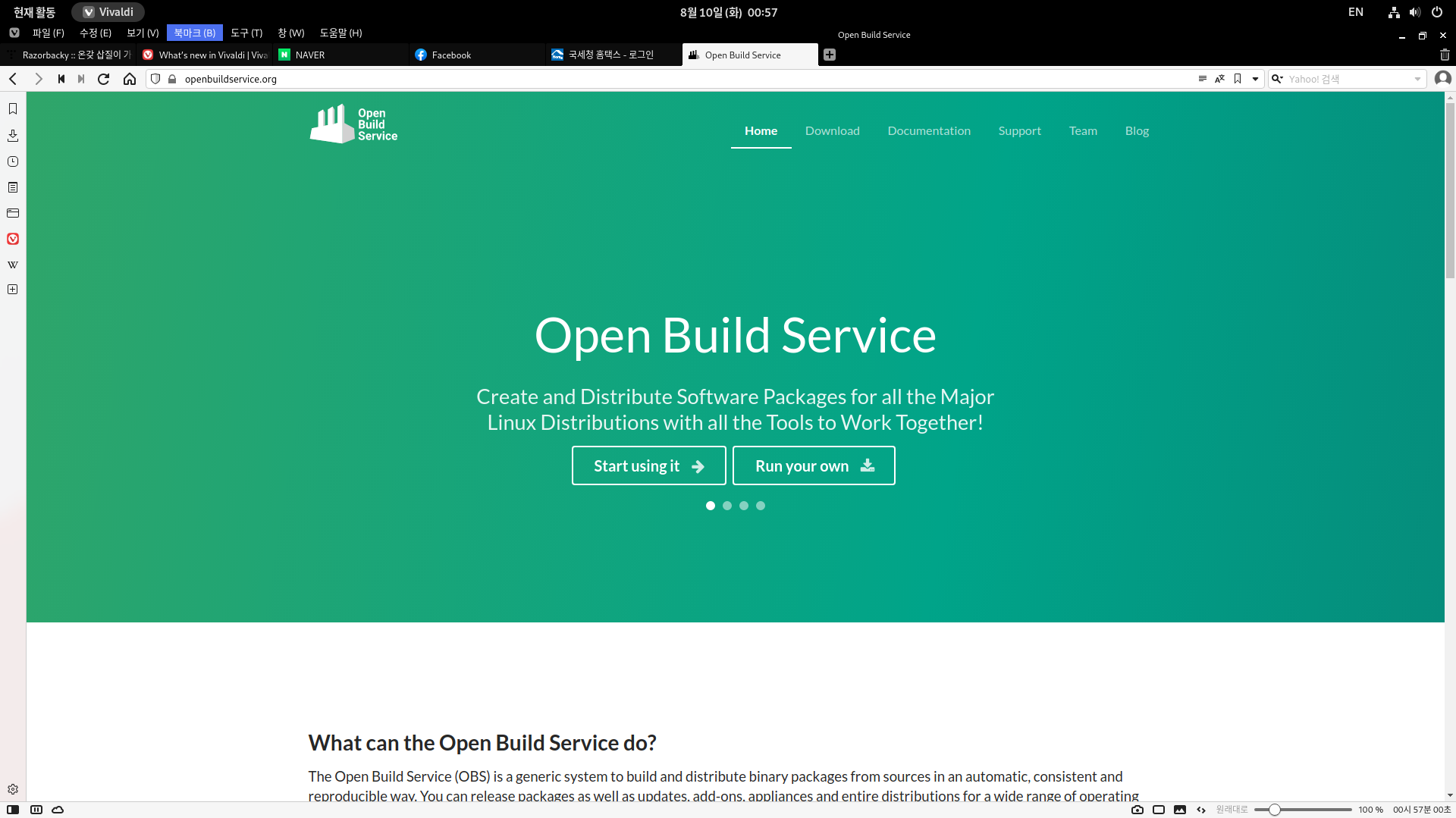Click the Yahoo! search field

(1348, 79)
